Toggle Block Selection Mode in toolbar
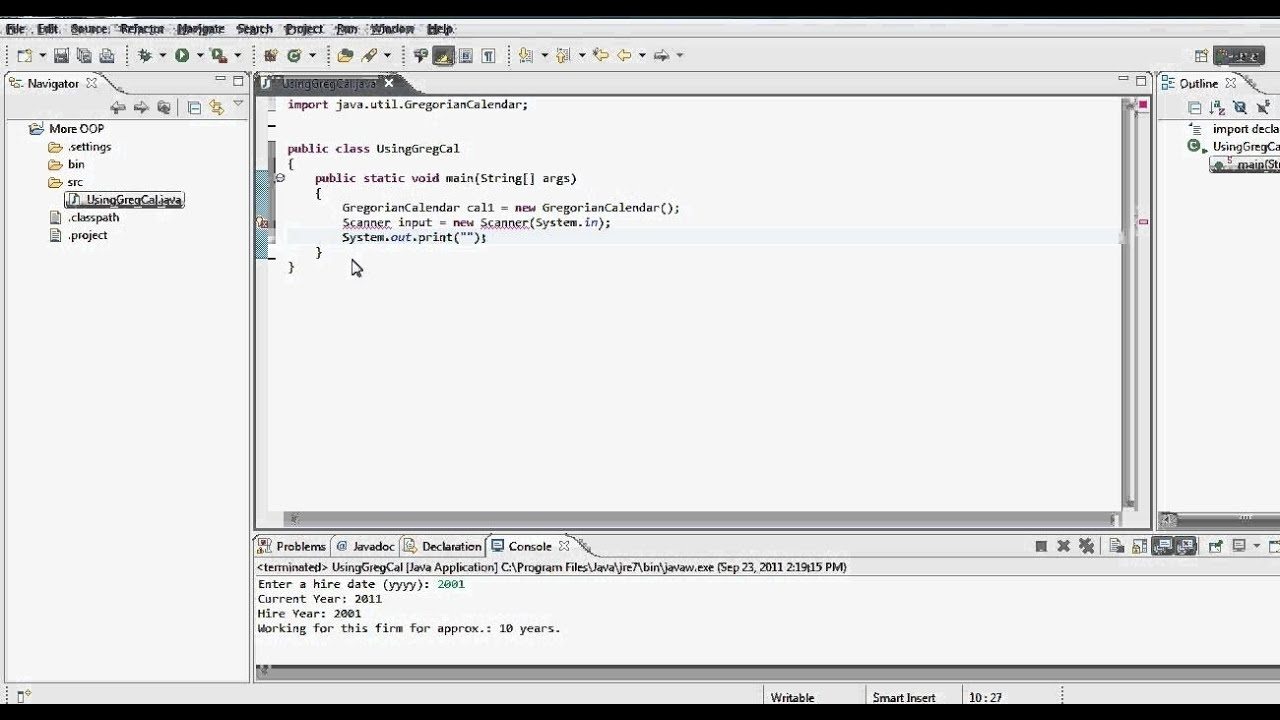The width and height of the screenshot is (1280, 720). [465, 56]
